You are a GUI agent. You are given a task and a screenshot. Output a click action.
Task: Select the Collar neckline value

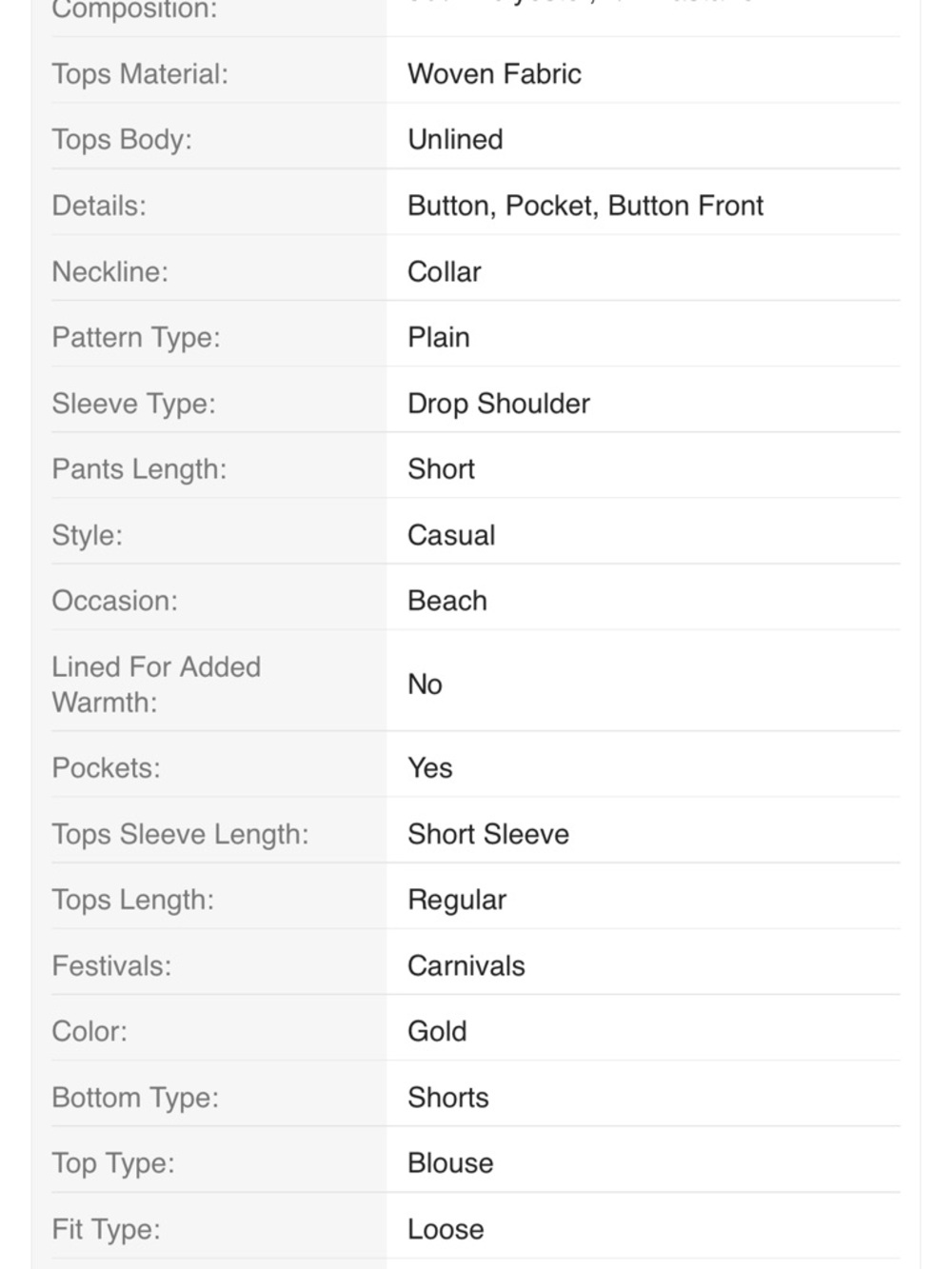[x=445, y=271]
